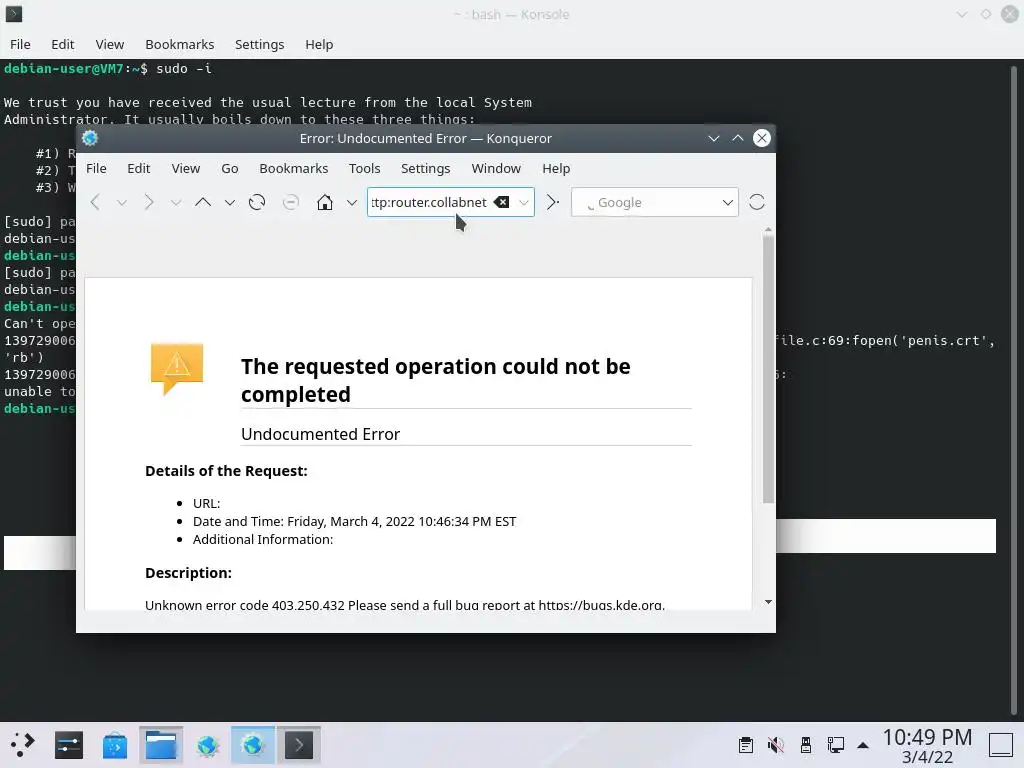Screen dimensions: 1024x768
Task: Open the Google search box dropdown
Action: (x=728, y=202)
